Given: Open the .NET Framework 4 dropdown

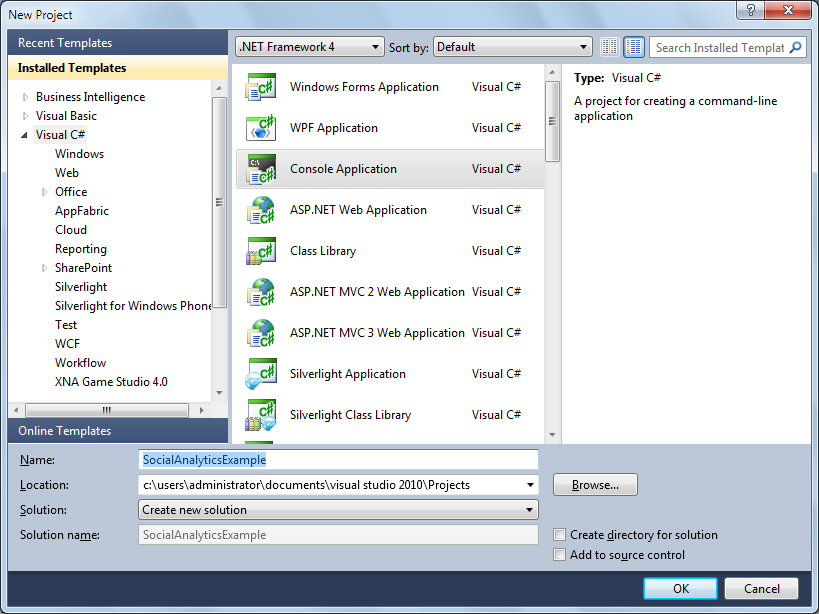Looking at the screenshot, I should click(310, 47).
